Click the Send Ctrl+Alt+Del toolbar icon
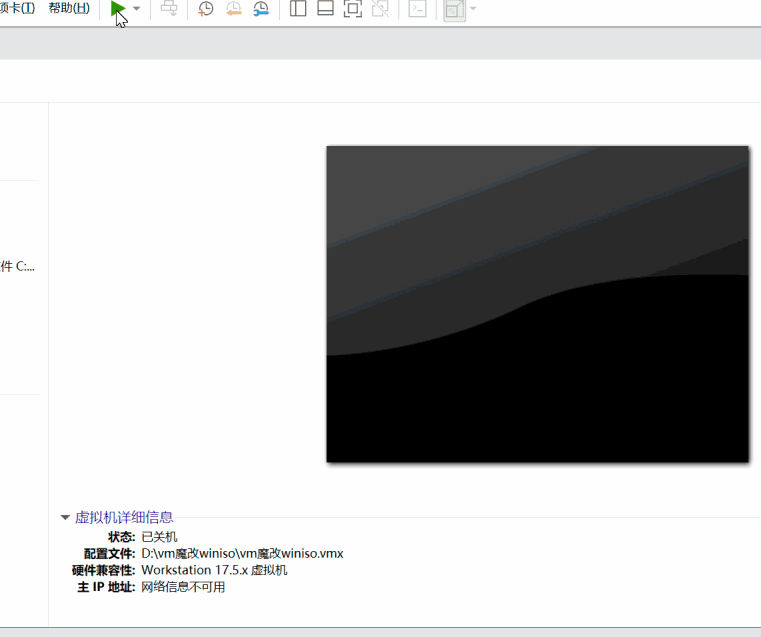761x637 pixels. (x=169, y=9)
